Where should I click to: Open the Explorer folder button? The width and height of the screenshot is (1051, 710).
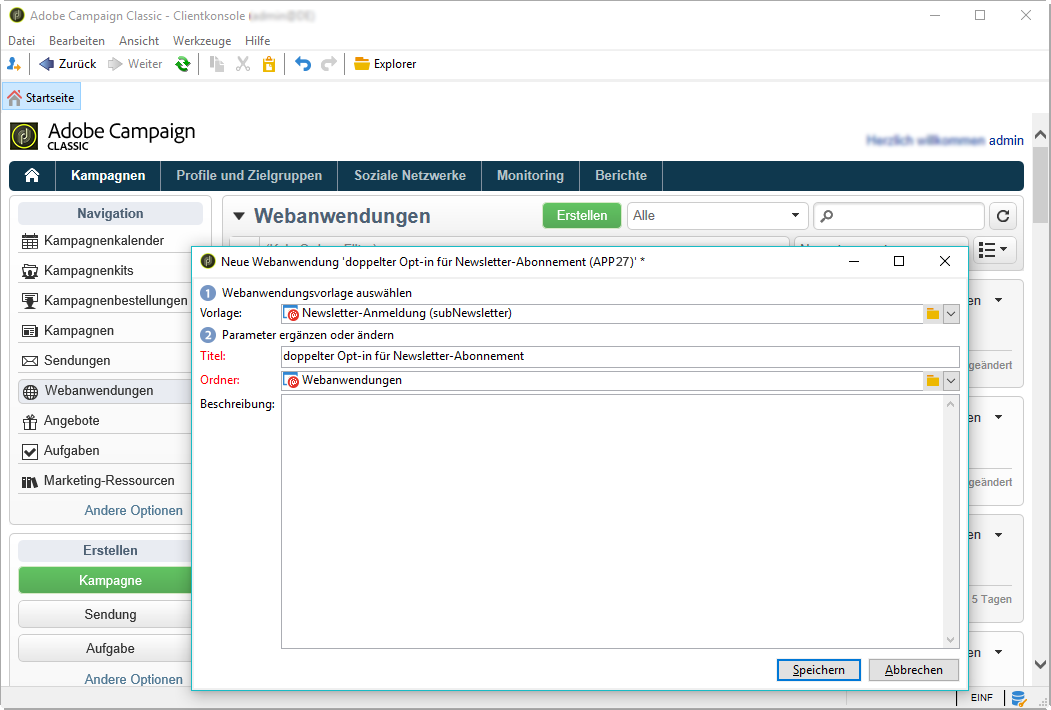point(385,64)
